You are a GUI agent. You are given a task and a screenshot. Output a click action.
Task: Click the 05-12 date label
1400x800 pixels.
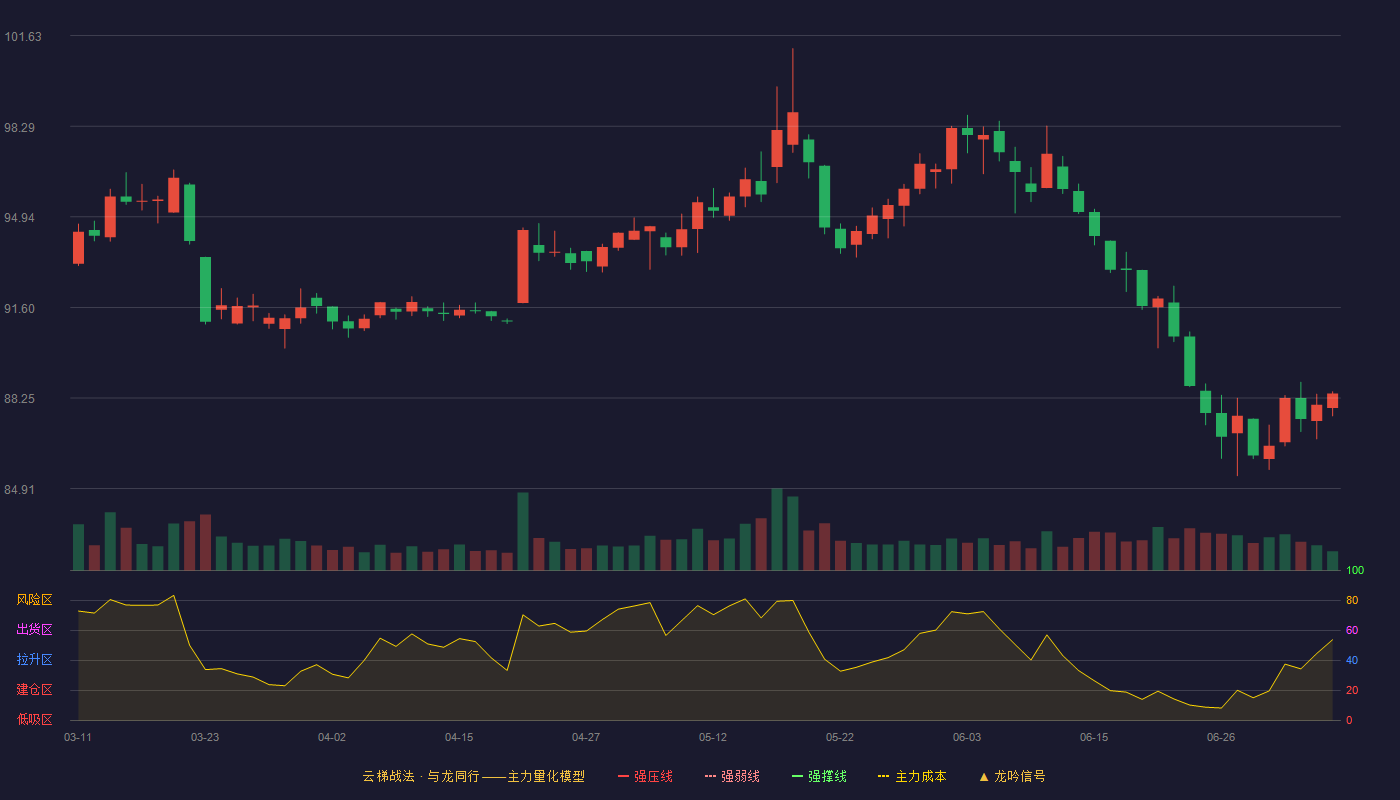coord(713,737)
